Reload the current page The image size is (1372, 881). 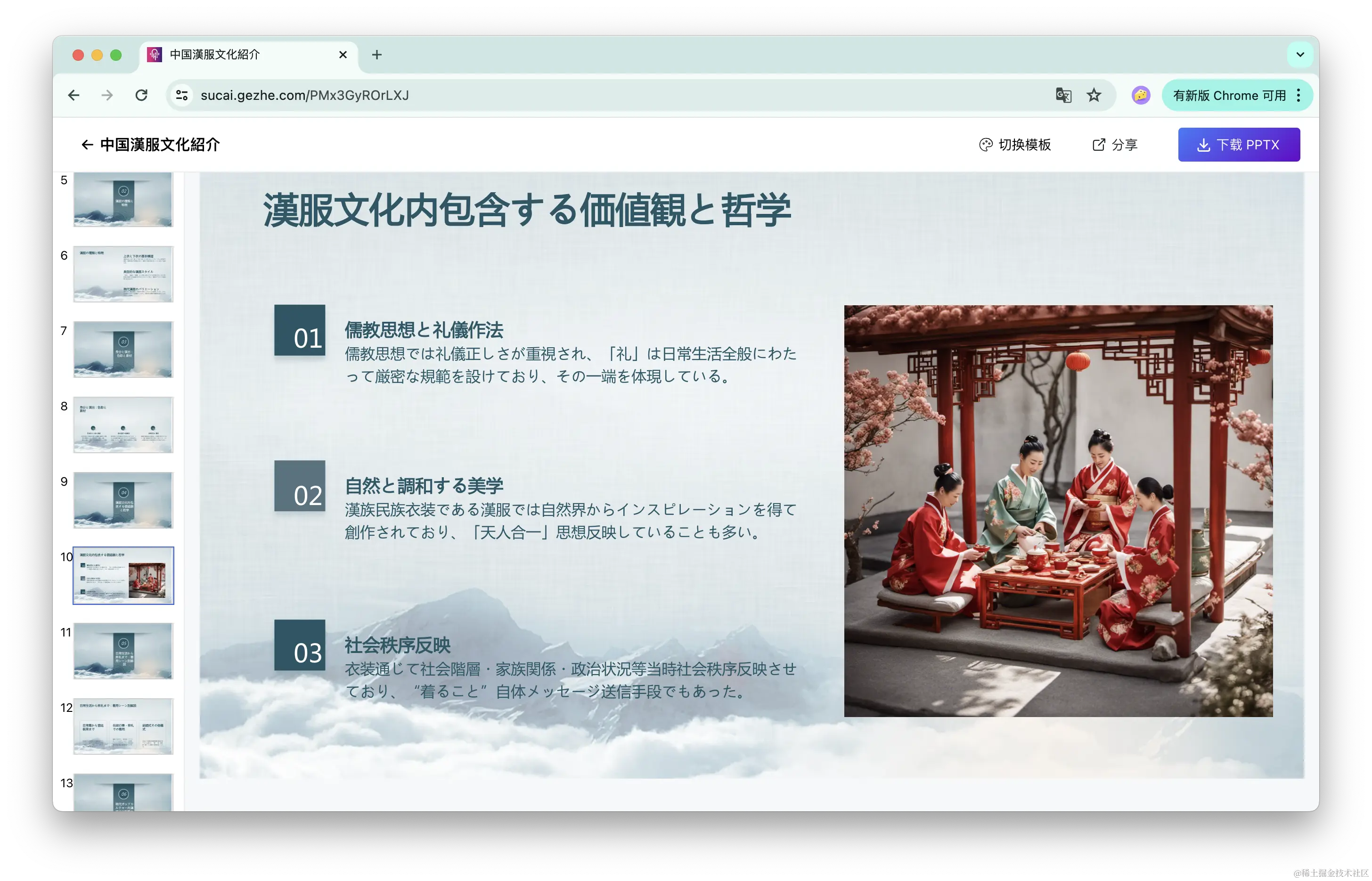coord(141,95)
